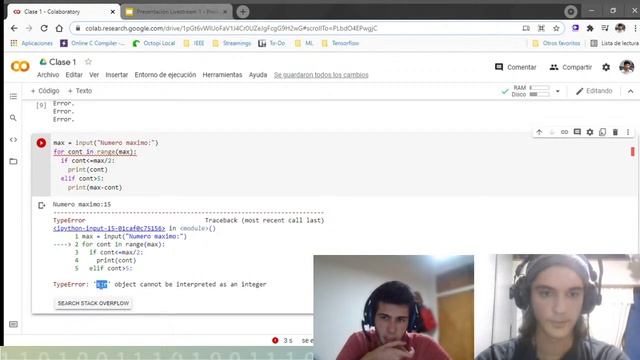
Task: Go back with the browser back arrow
Action: tap(14, 28)
